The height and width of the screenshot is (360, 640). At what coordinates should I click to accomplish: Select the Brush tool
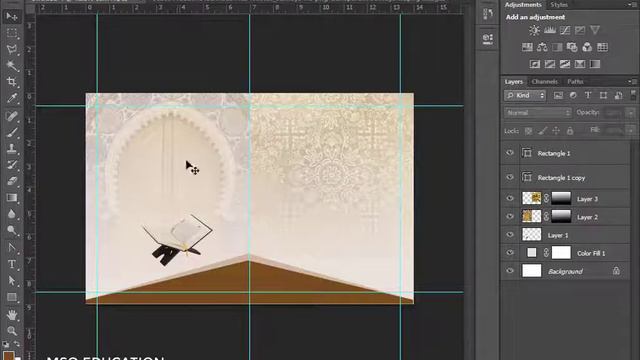click(x=12, y=132)
